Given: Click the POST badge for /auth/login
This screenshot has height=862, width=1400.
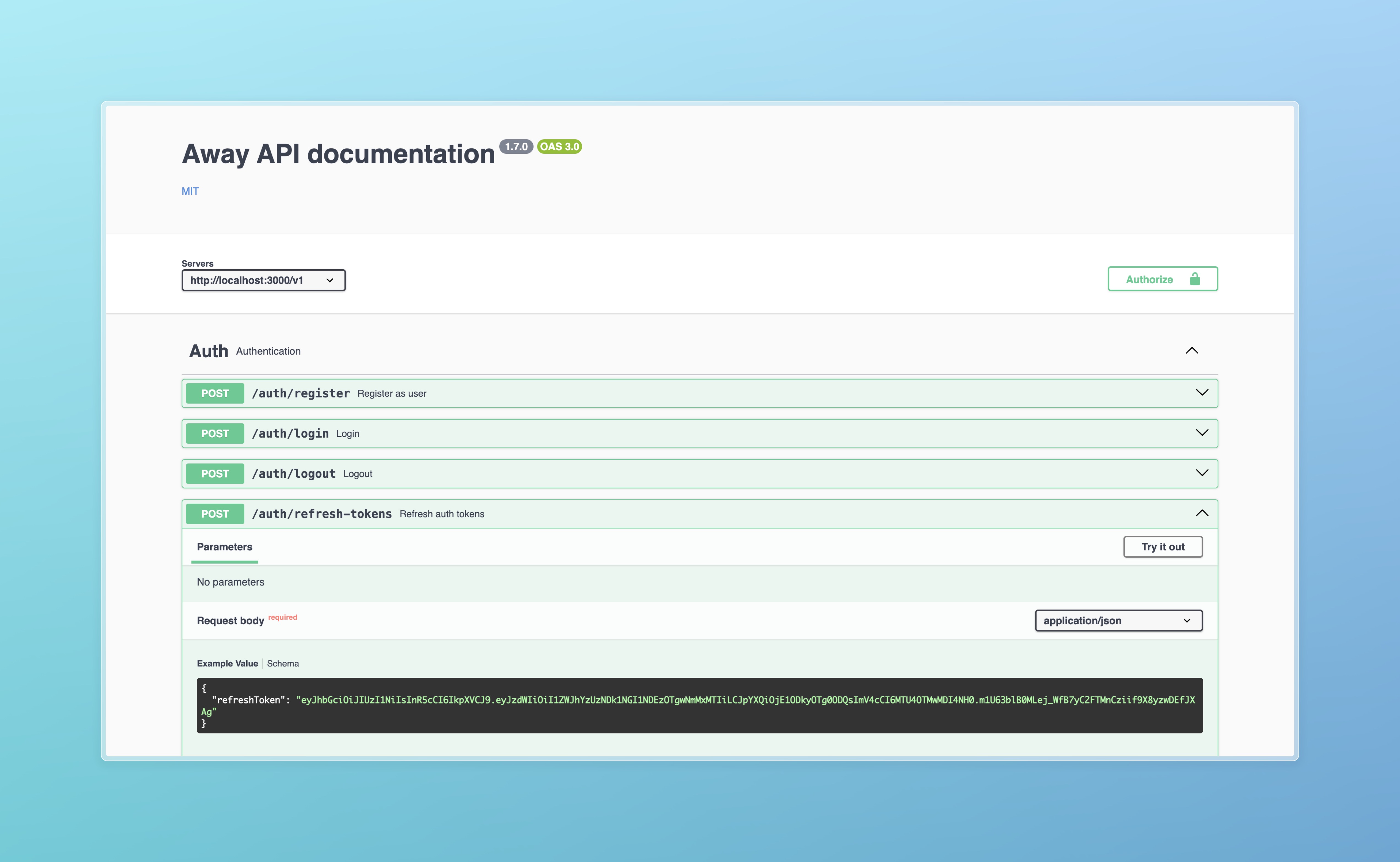Looking at the screenshot, I should (x=215, y=433).
